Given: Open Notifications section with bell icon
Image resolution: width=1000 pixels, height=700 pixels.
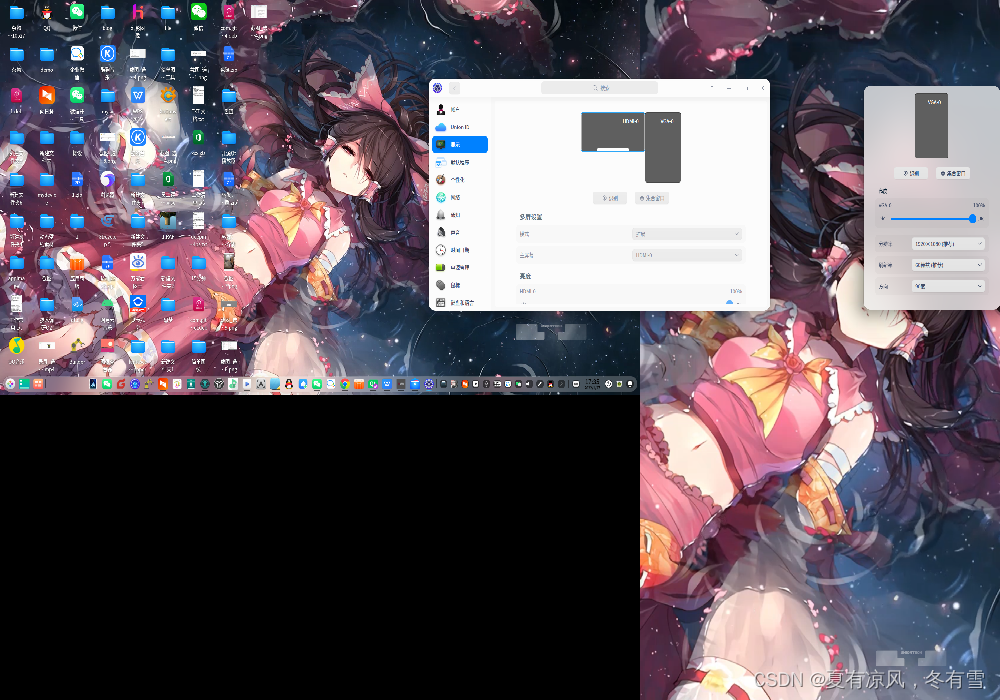Looking at the screenshot, I should click(460, 215).
